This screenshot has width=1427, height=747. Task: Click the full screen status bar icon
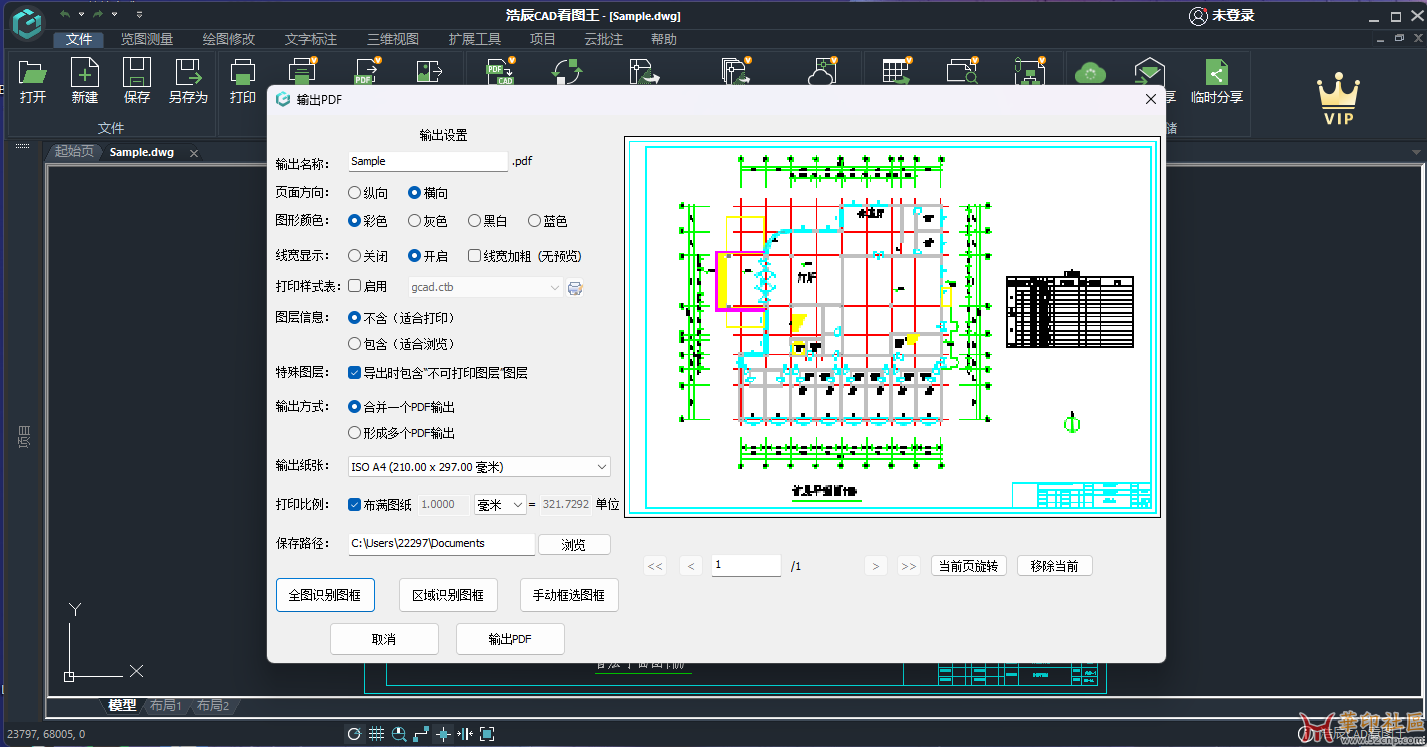[x=487, y=734]
